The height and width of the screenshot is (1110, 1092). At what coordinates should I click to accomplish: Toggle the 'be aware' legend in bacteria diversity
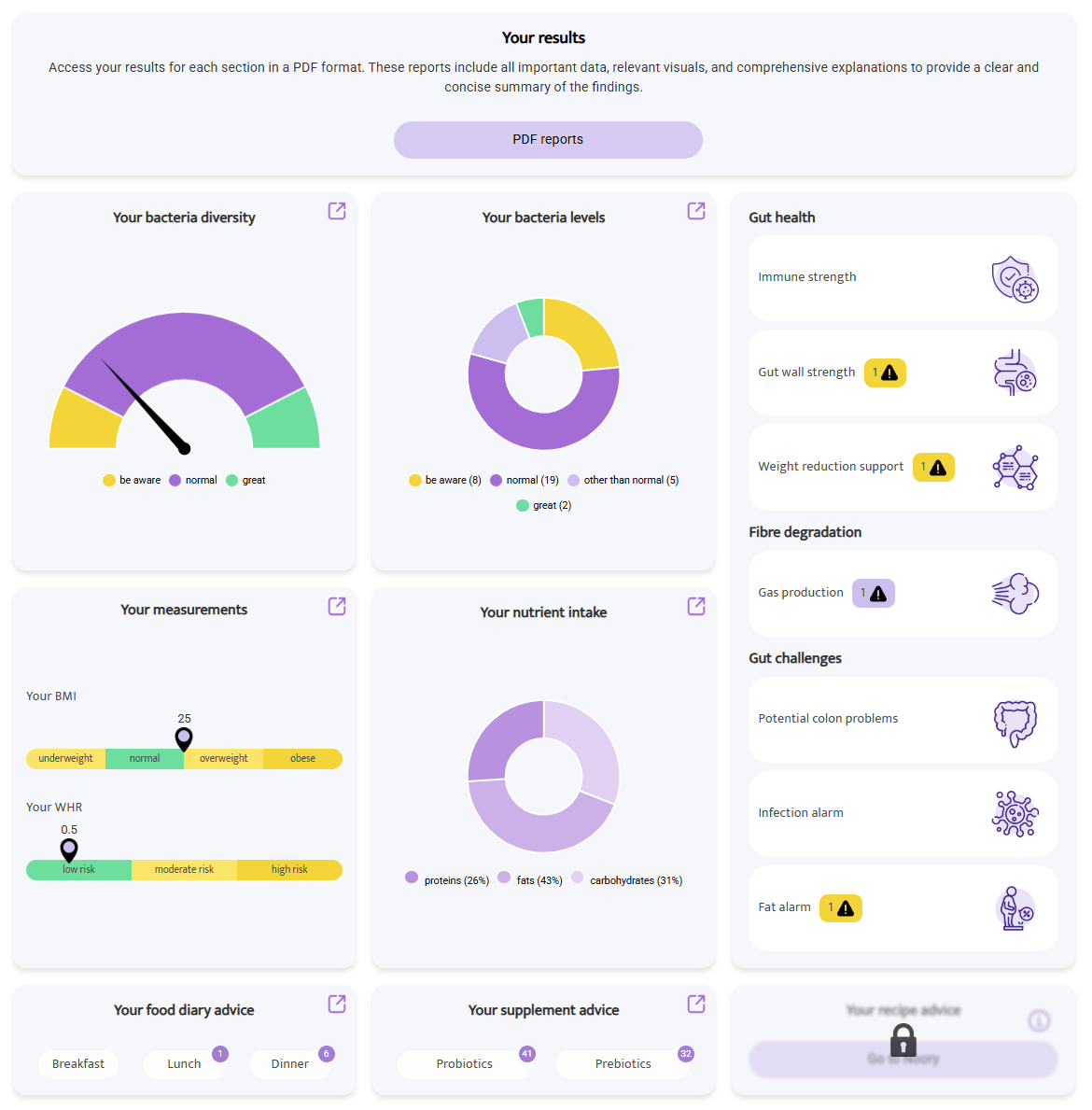(x=132, y=479)
